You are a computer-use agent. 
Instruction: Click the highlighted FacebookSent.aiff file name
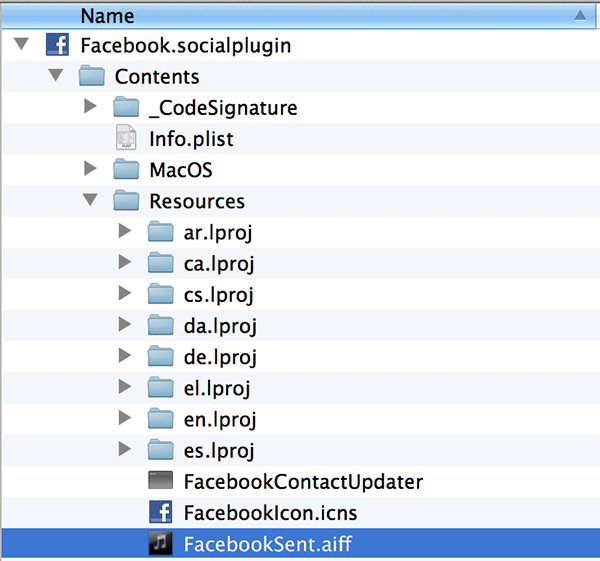(268, 544)
